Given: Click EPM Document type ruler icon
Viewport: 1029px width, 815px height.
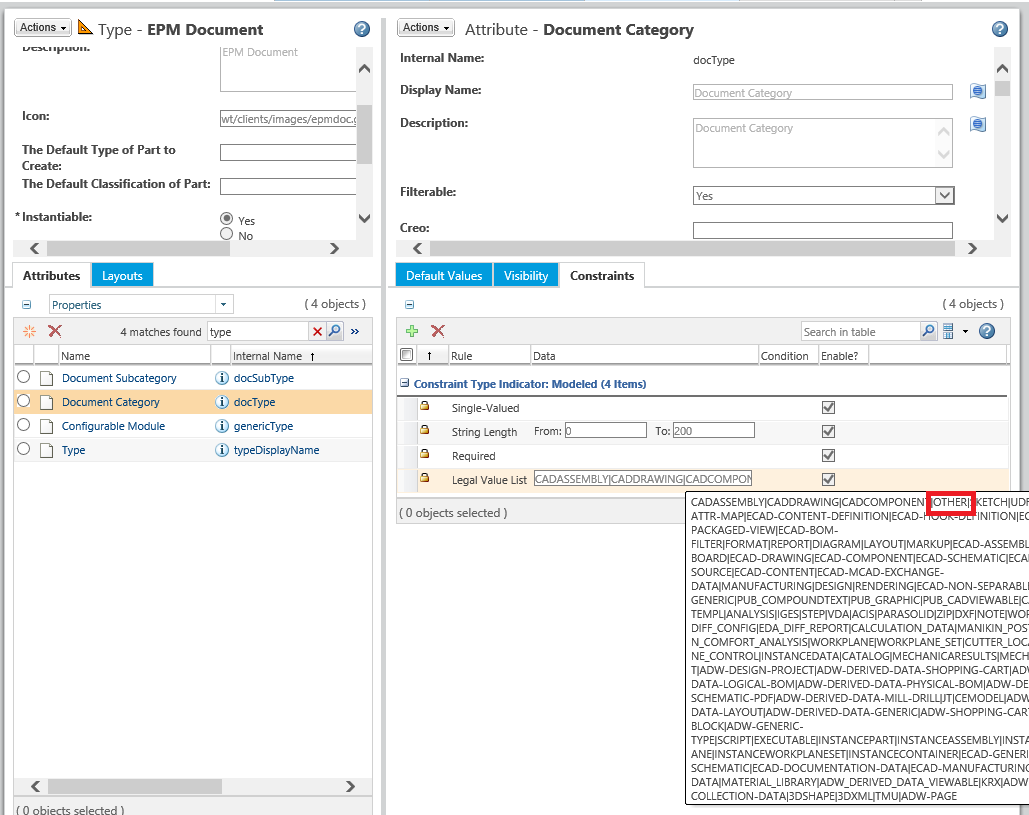Looking at the screenshot, I should coord(85,28).
